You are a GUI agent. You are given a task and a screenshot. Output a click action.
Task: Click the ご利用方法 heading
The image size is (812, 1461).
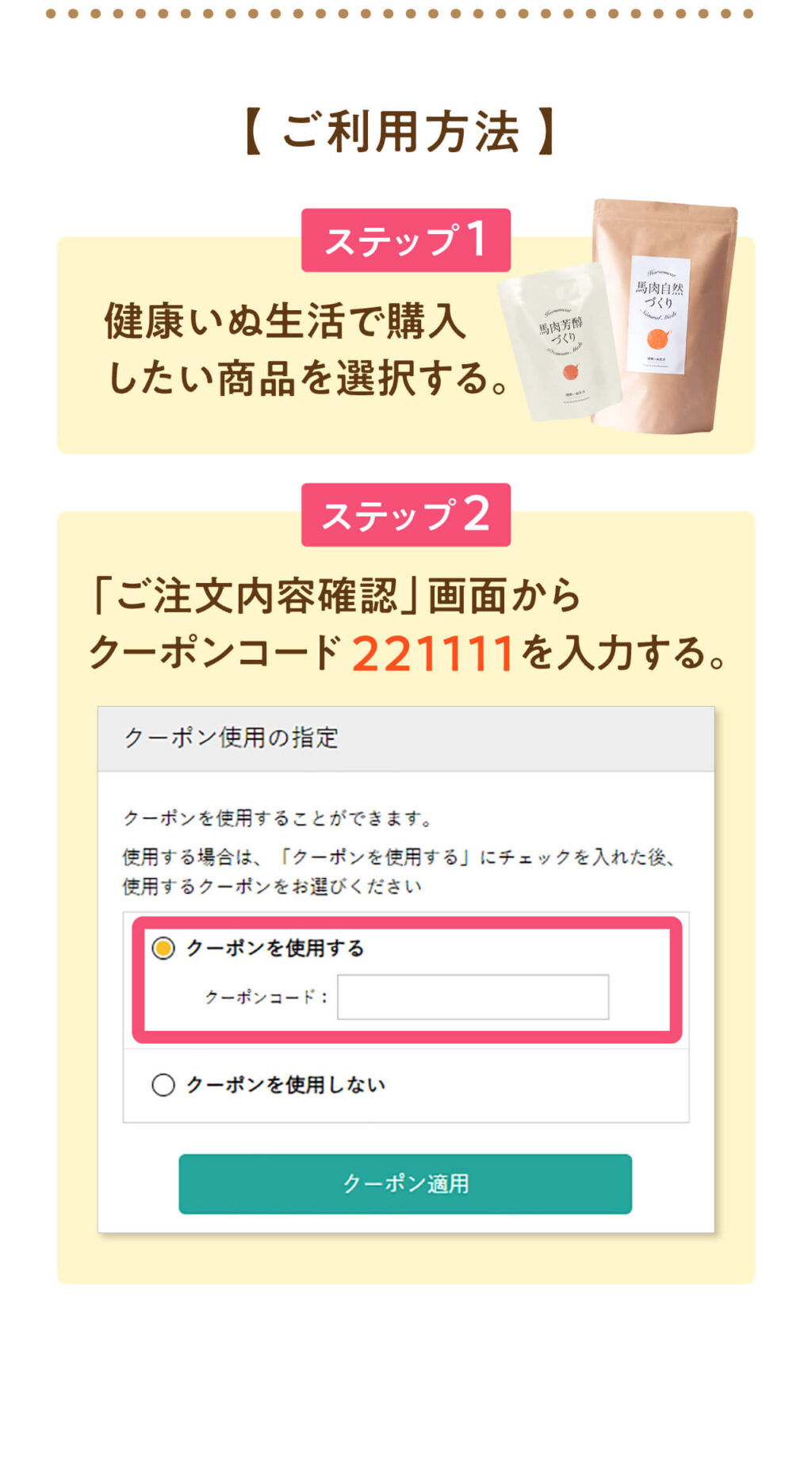pos(400,132)
